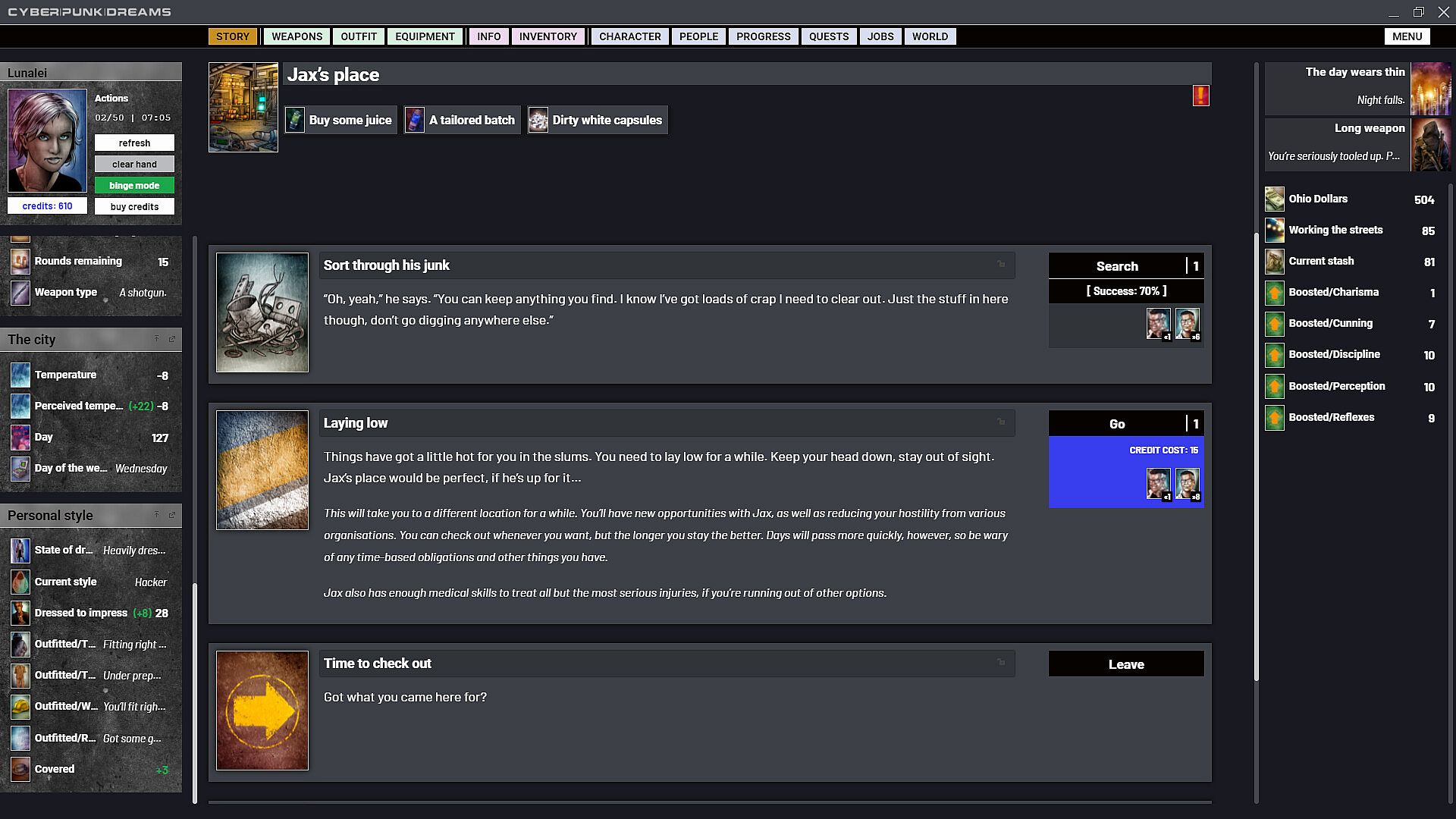
Task: Switch to the INVENTORY tab
Action: pyautogui.click(x=548, y=36)
